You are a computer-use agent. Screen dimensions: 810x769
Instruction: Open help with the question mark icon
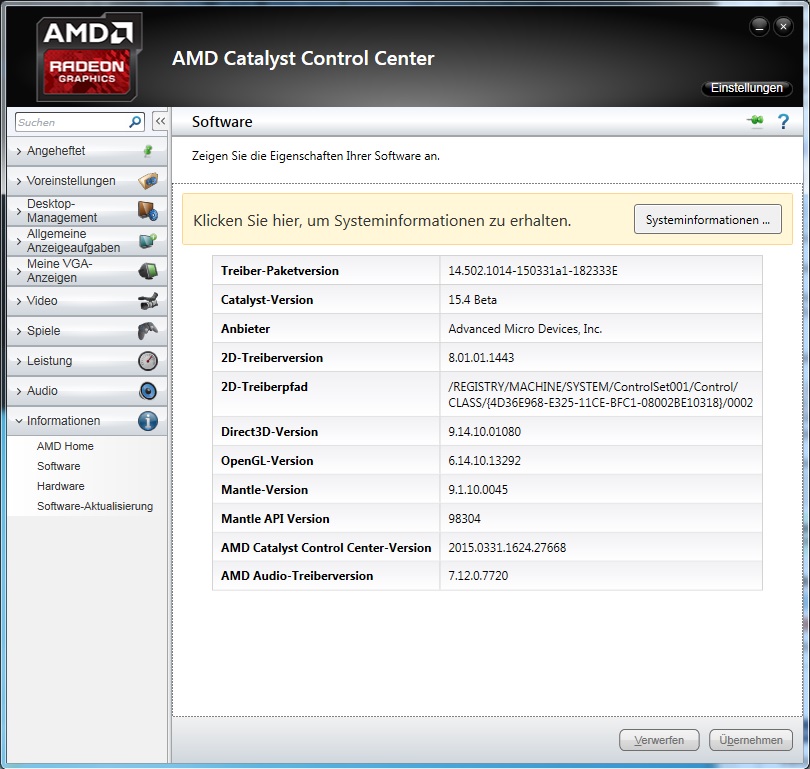click(783, 121)
